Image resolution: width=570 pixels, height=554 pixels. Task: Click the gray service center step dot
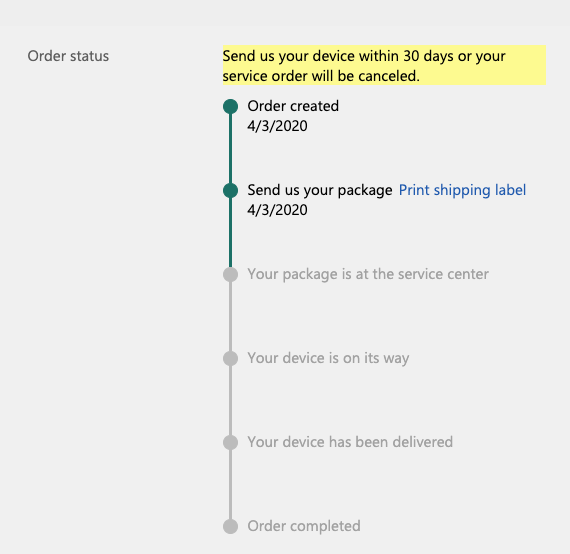click(230, 274)
